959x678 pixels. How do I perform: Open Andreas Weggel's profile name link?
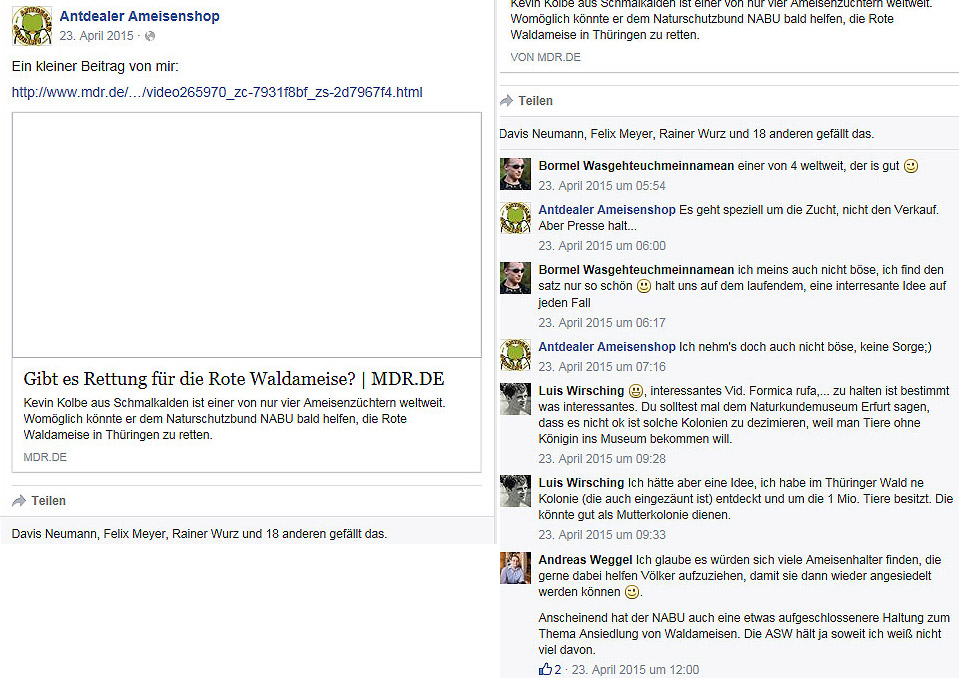[584, 560]
